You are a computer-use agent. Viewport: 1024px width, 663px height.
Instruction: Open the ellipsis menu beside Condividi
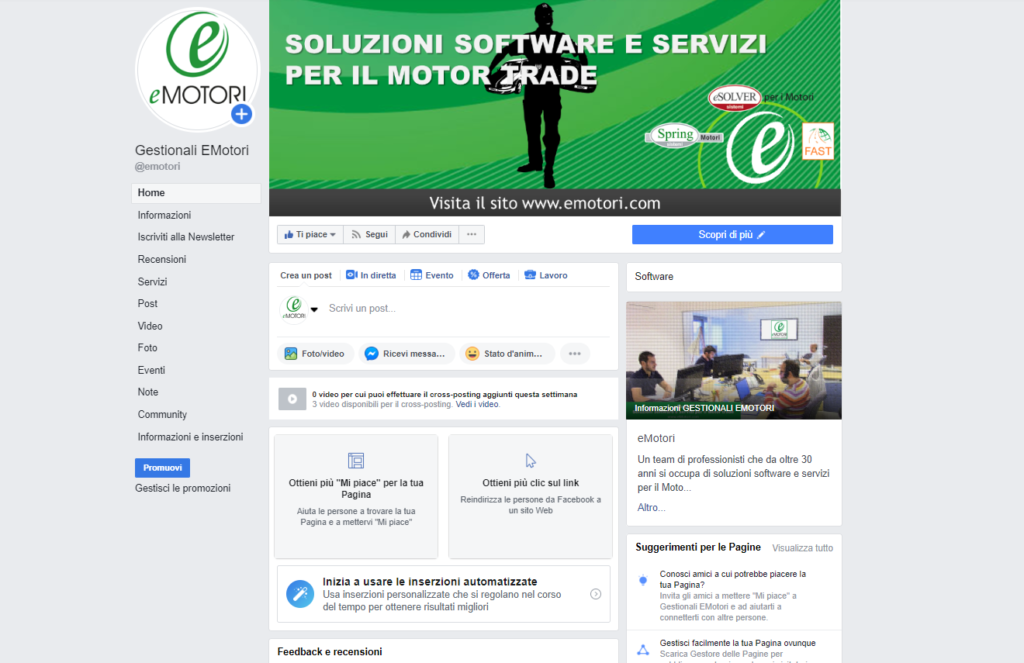(x=472, y=234)
